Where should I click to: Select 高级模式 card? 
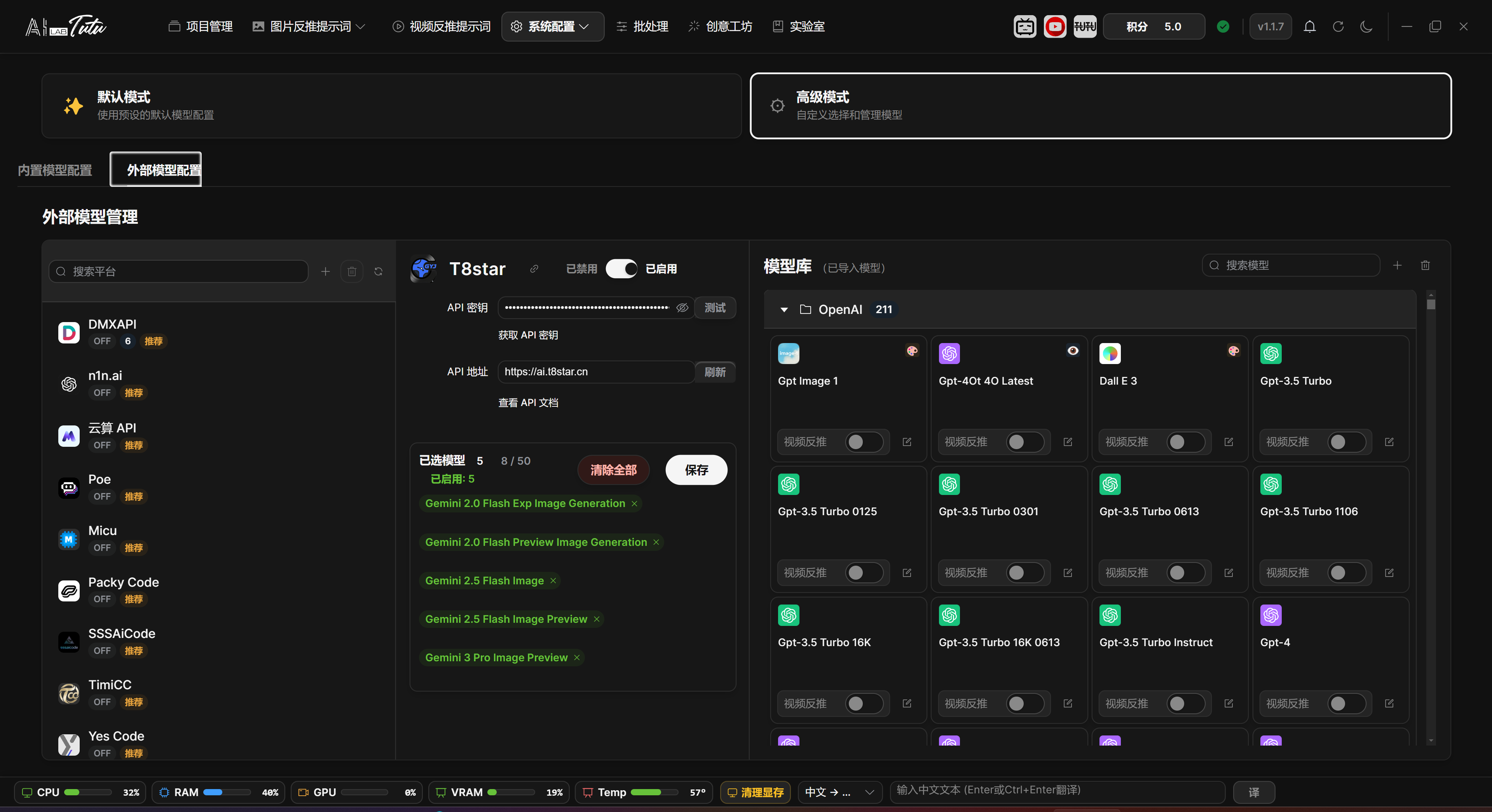(1101, 105)
